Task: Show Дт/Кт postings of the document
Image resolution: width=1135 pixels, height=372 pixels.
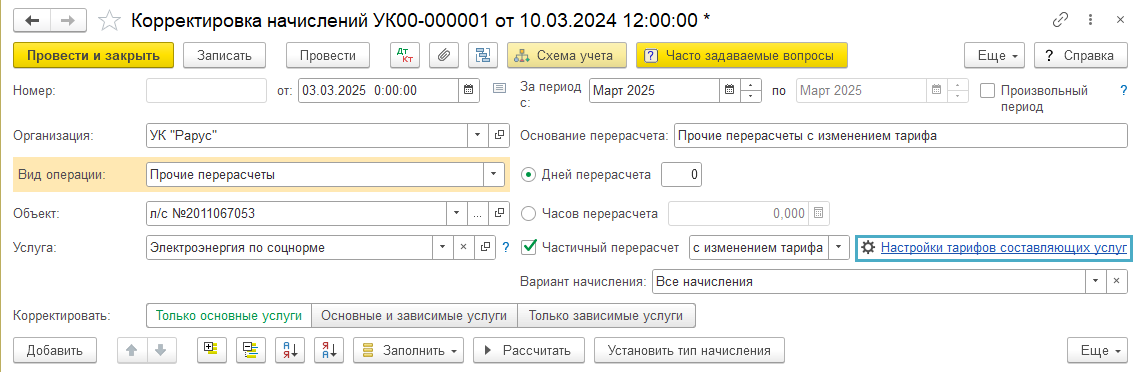Action: tap(405, 55)
